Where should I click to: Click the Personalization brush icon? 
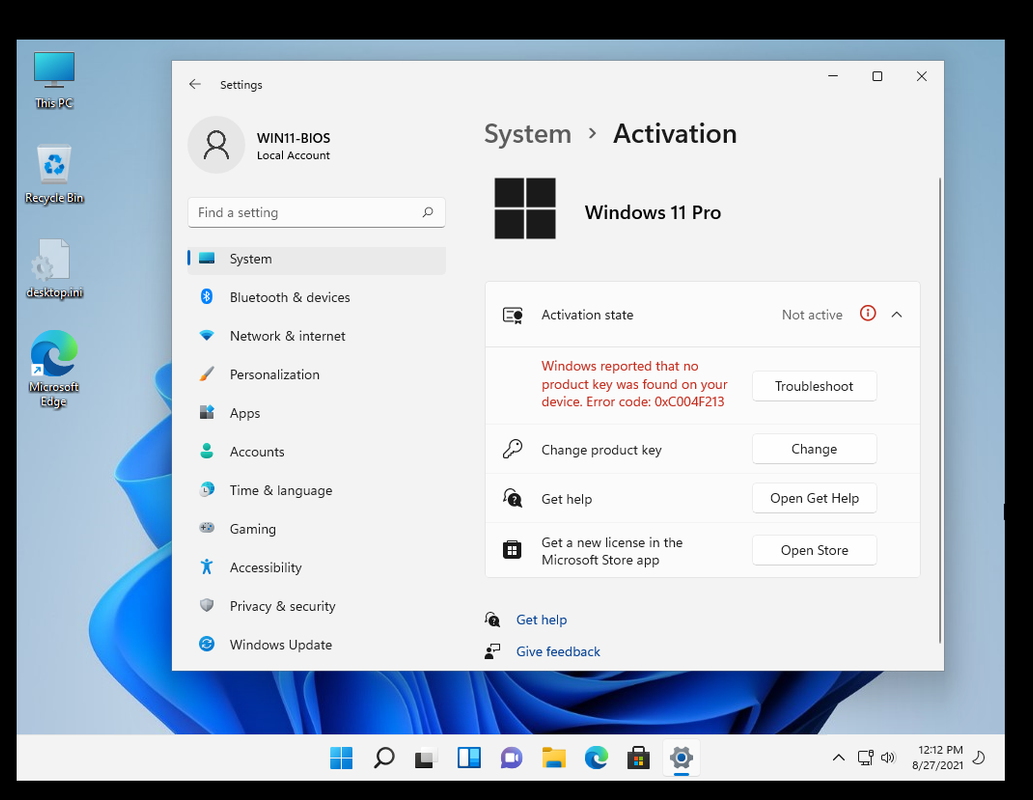tap(206, 374)
